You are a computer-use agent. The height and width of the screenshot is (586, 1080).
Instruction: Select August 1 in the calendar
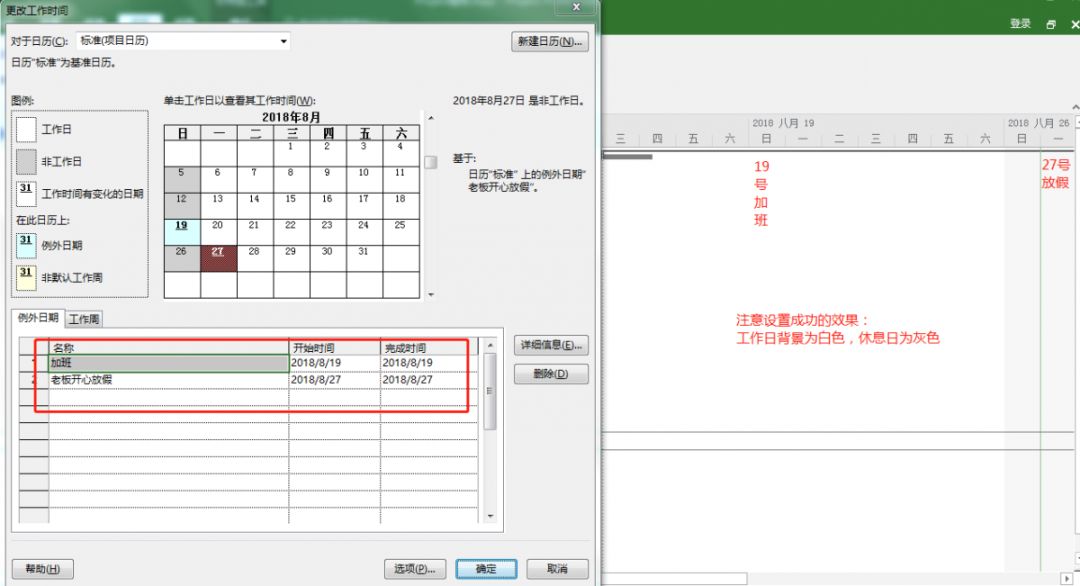(x=291, y=154)
